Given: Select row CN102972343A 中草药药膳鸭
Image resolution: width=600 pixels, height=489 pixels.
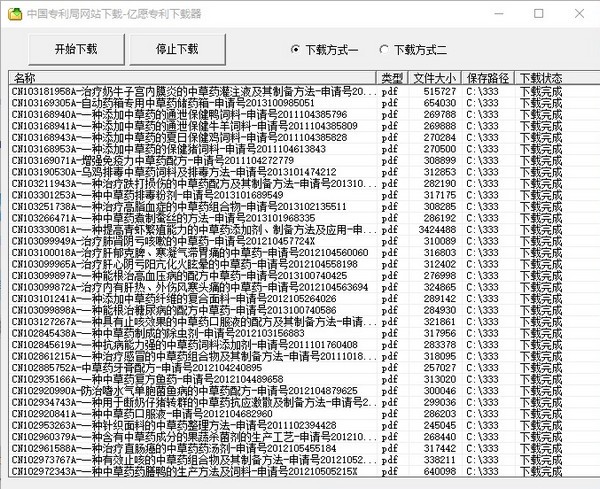Looking at the screenshot, I should coord(304,471).
